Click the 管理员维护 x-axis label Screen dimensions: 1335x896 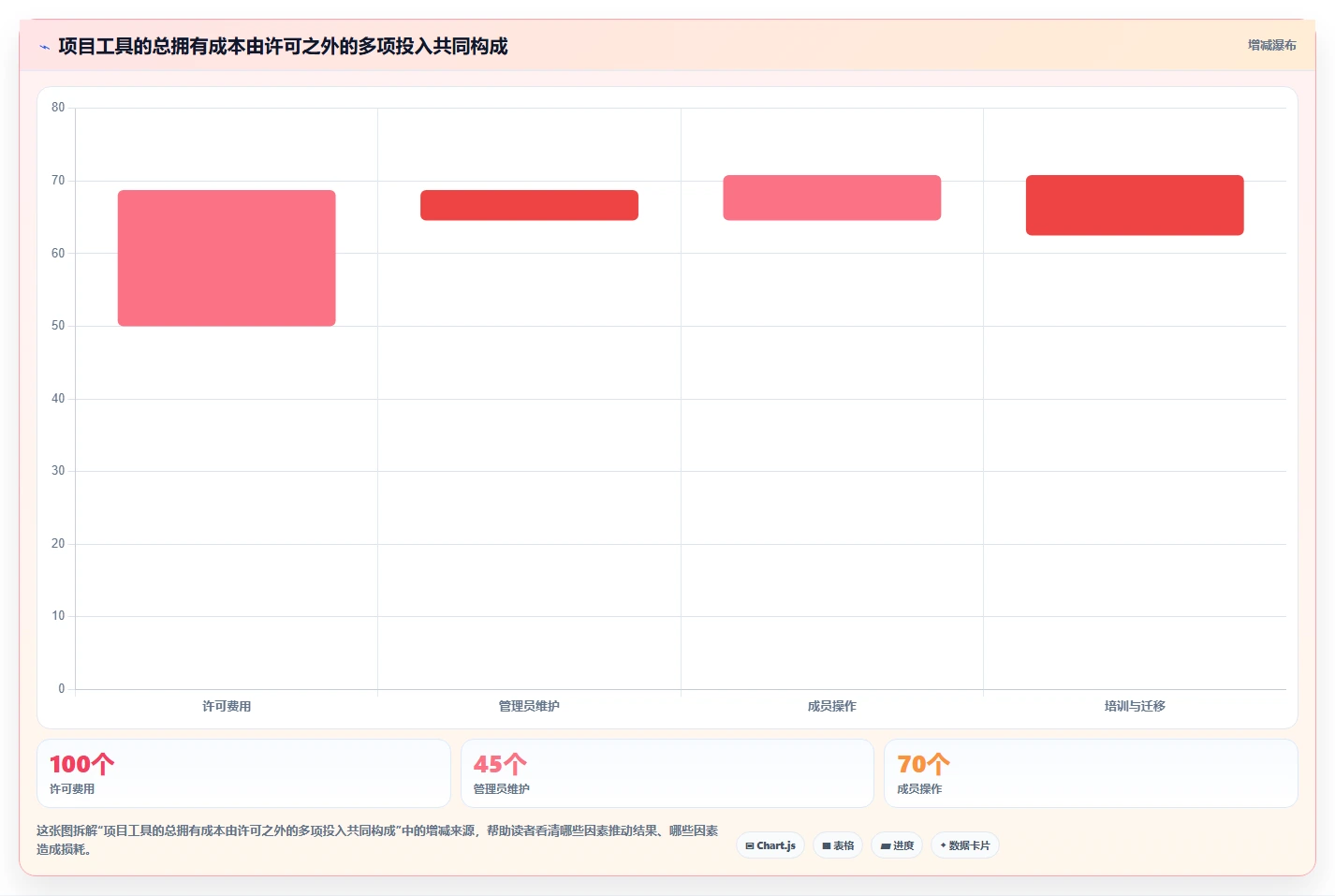[529, 706]
